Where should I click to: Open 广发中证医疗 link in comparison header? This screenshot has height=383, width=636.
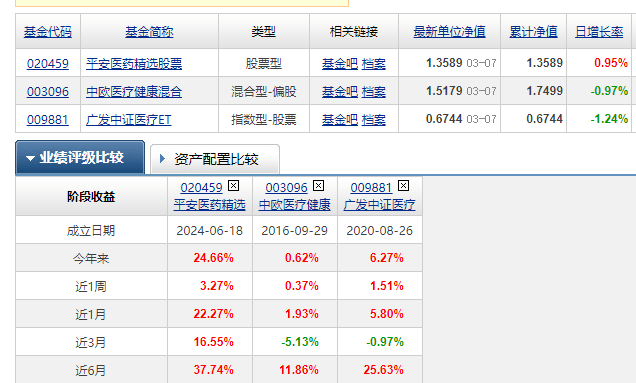click(x=380, y=204)
